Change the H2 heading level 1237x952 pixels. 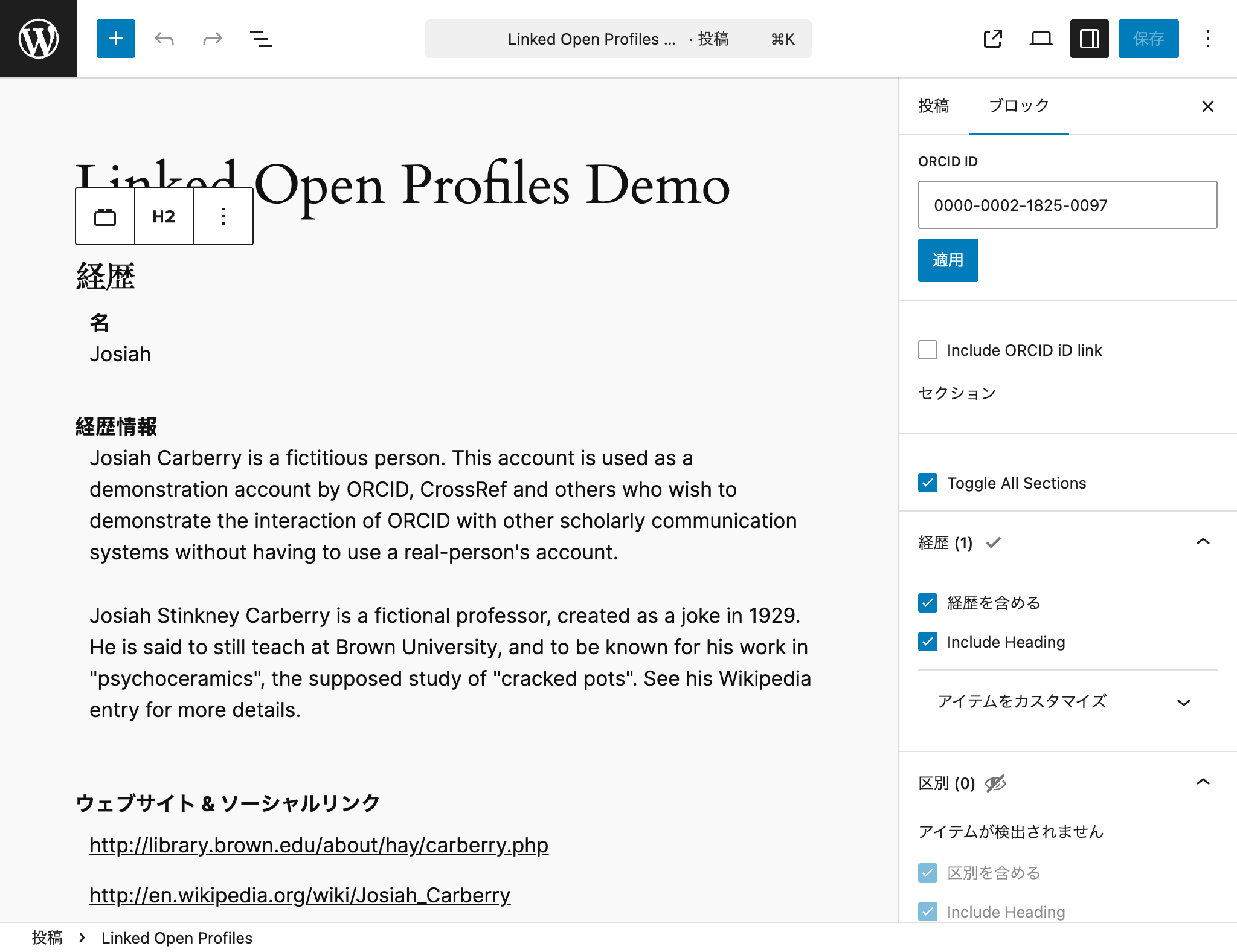164,216
